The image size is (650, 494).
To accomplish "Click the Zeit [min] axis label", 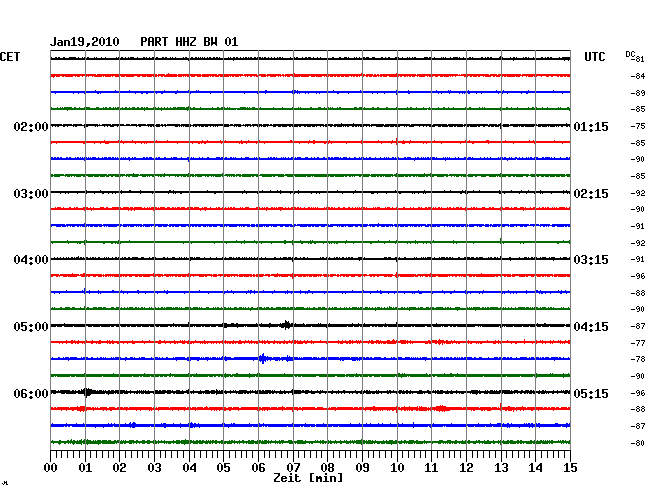I will point(307,479).
